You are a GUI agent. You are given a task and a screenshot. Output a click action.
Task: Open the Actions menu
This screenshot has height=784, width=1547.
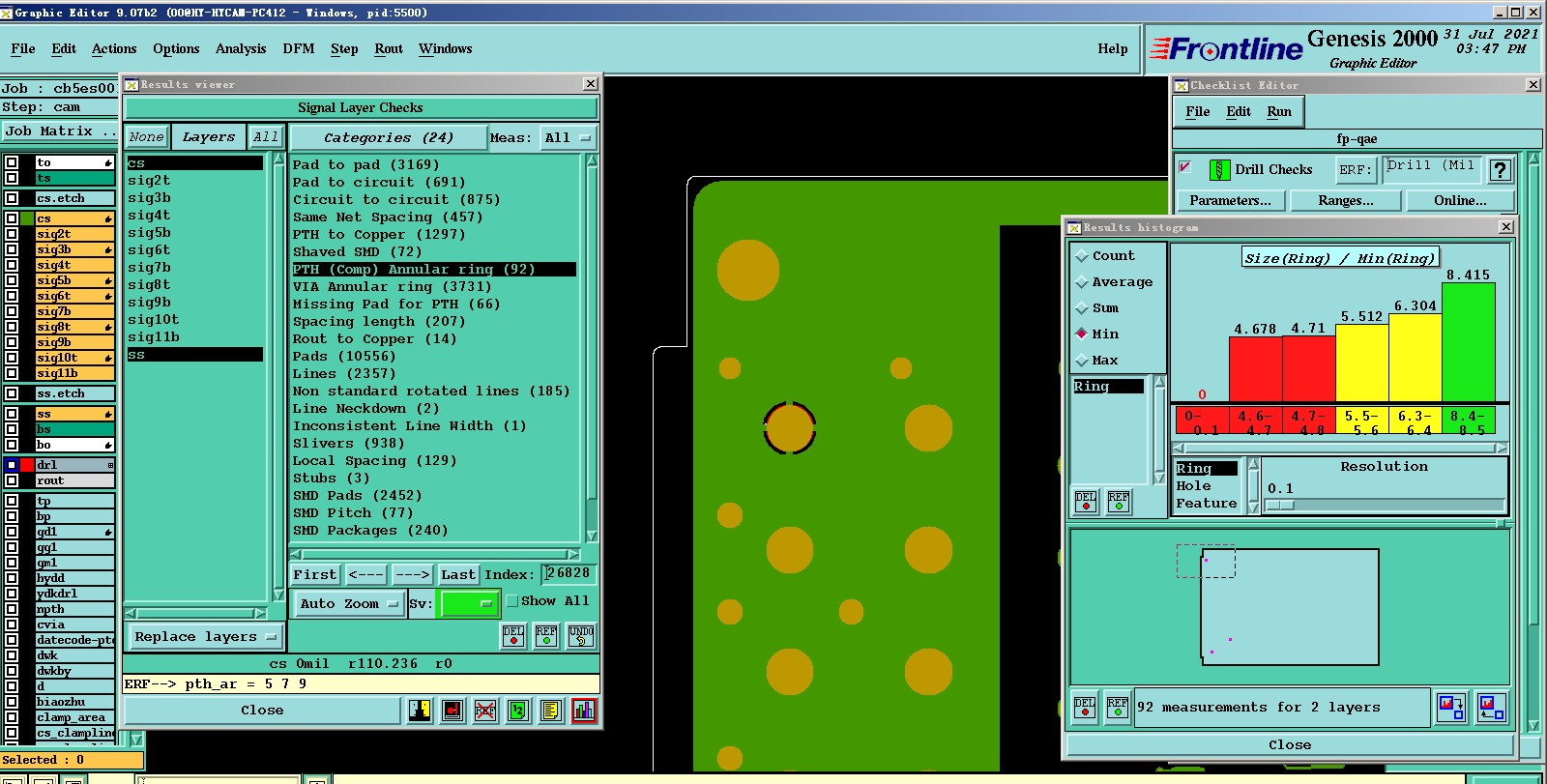114,48
